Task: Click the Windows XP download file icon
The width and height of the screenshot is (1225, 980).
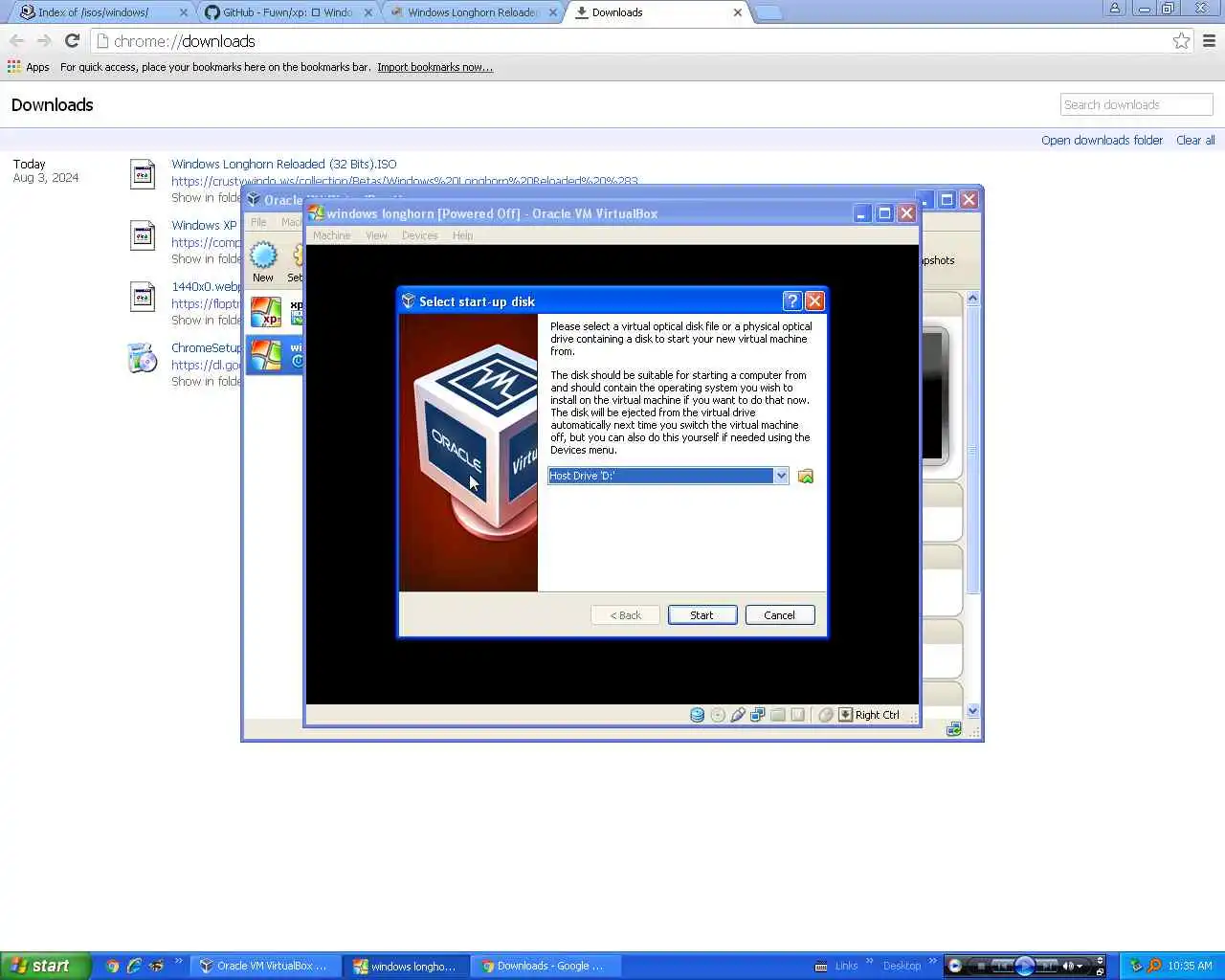Action: point(143,235)
